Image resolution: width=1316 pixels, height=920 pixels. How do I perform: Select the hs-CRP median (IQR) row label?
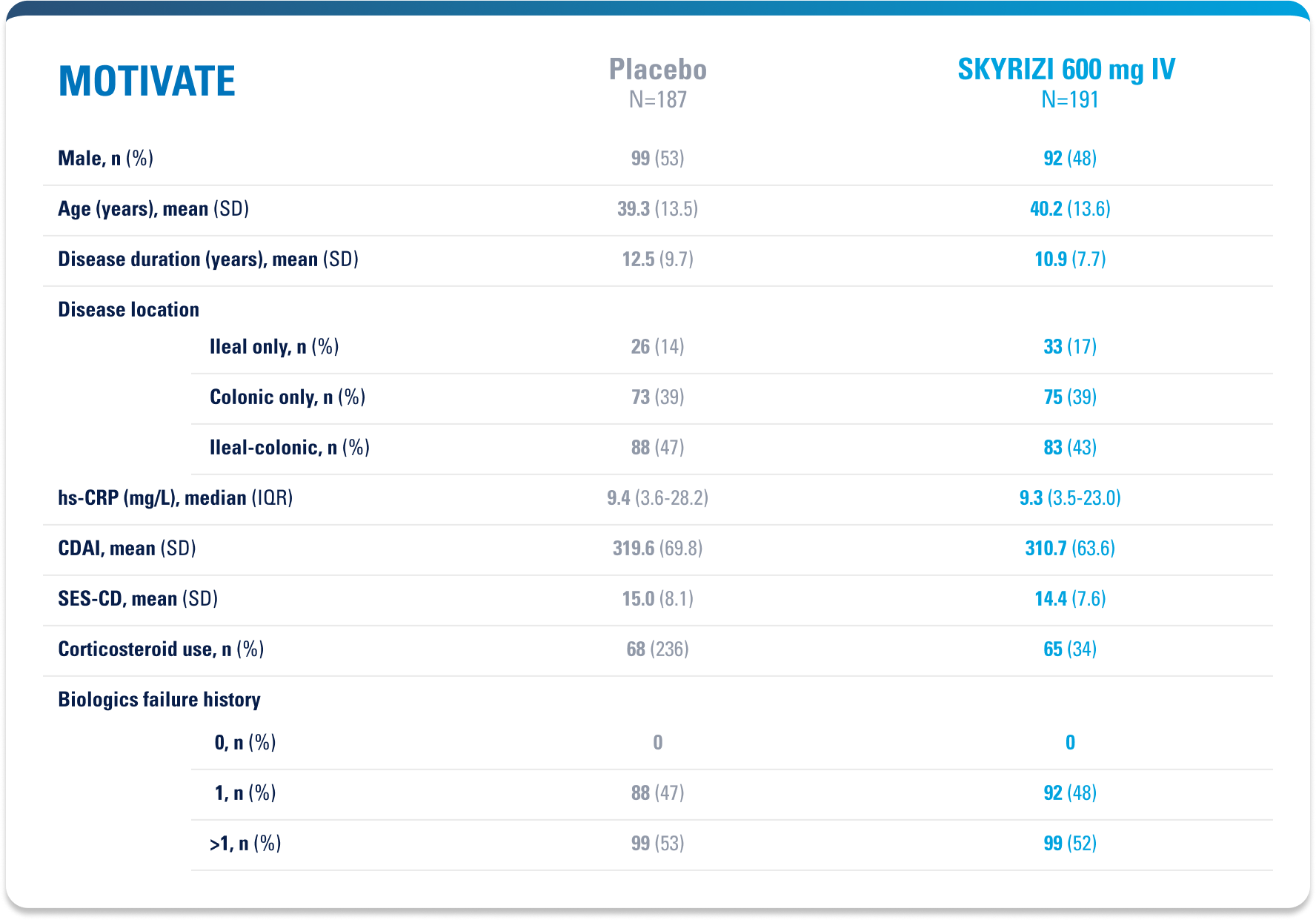pyautogui.click(x=175, y=498)
